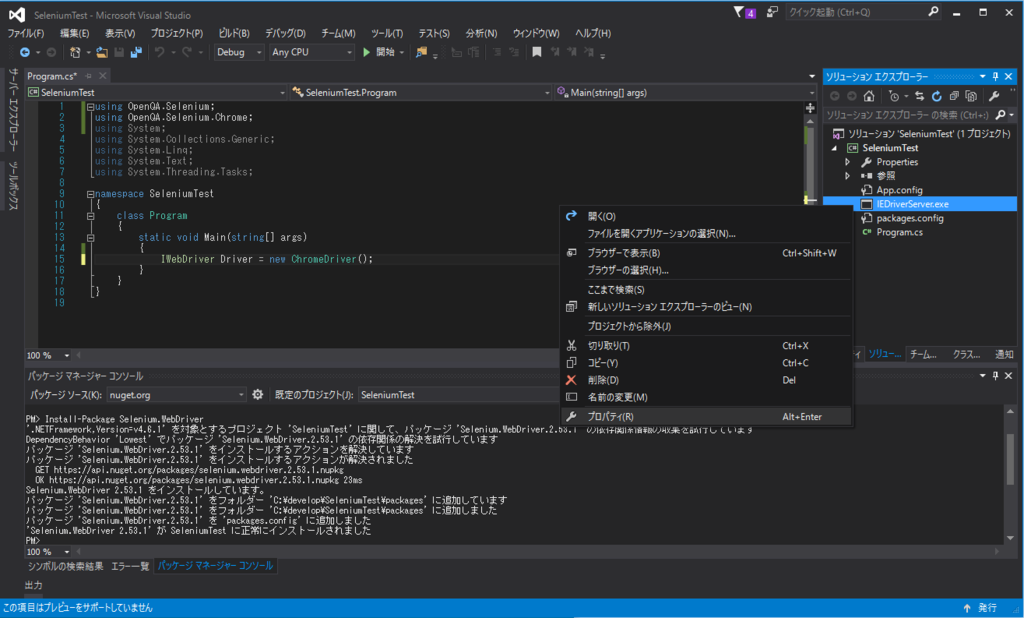Click the Undo toolbar icon
The height and width of the screenshot is (618, 1024).
tap(159, 52)
